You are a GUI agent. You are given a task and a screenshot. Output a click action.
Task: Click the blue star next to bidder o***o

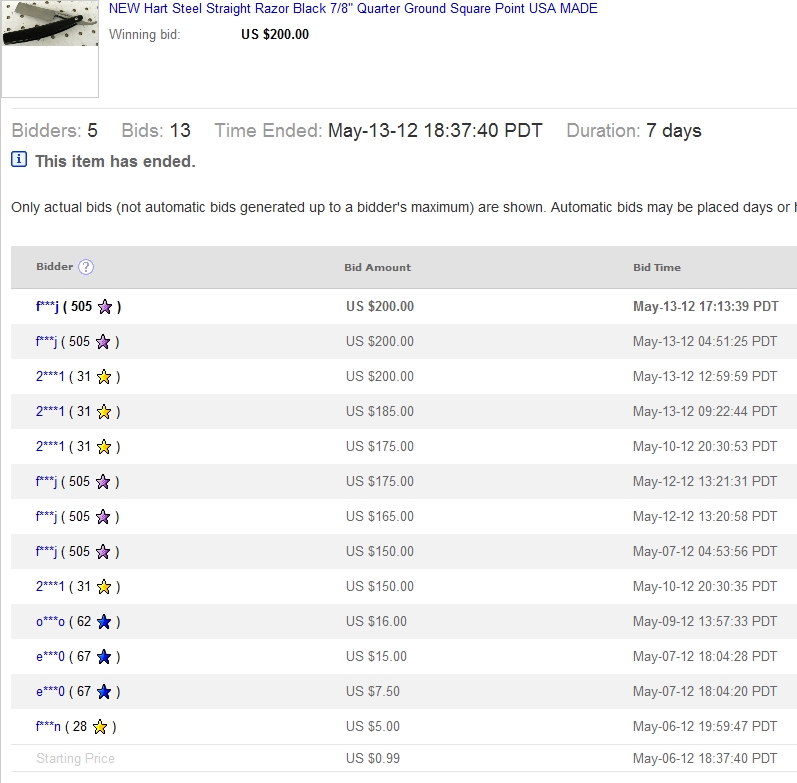click(104, 622)
